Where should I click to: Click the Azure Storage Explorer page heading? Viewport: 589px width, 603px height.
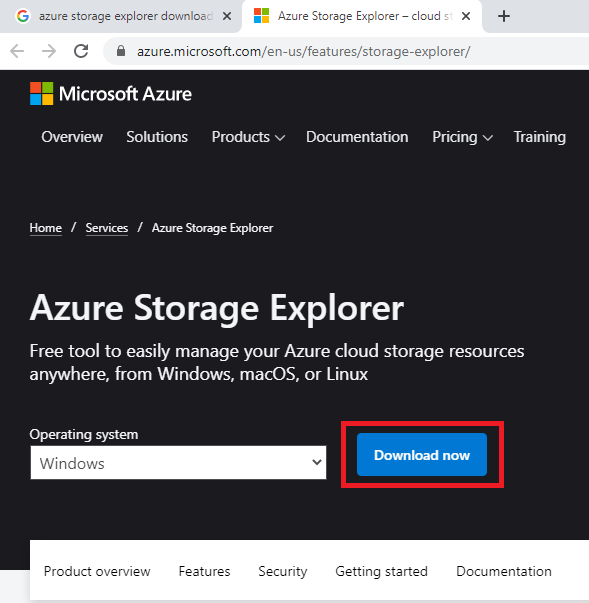tap(216, 309)
